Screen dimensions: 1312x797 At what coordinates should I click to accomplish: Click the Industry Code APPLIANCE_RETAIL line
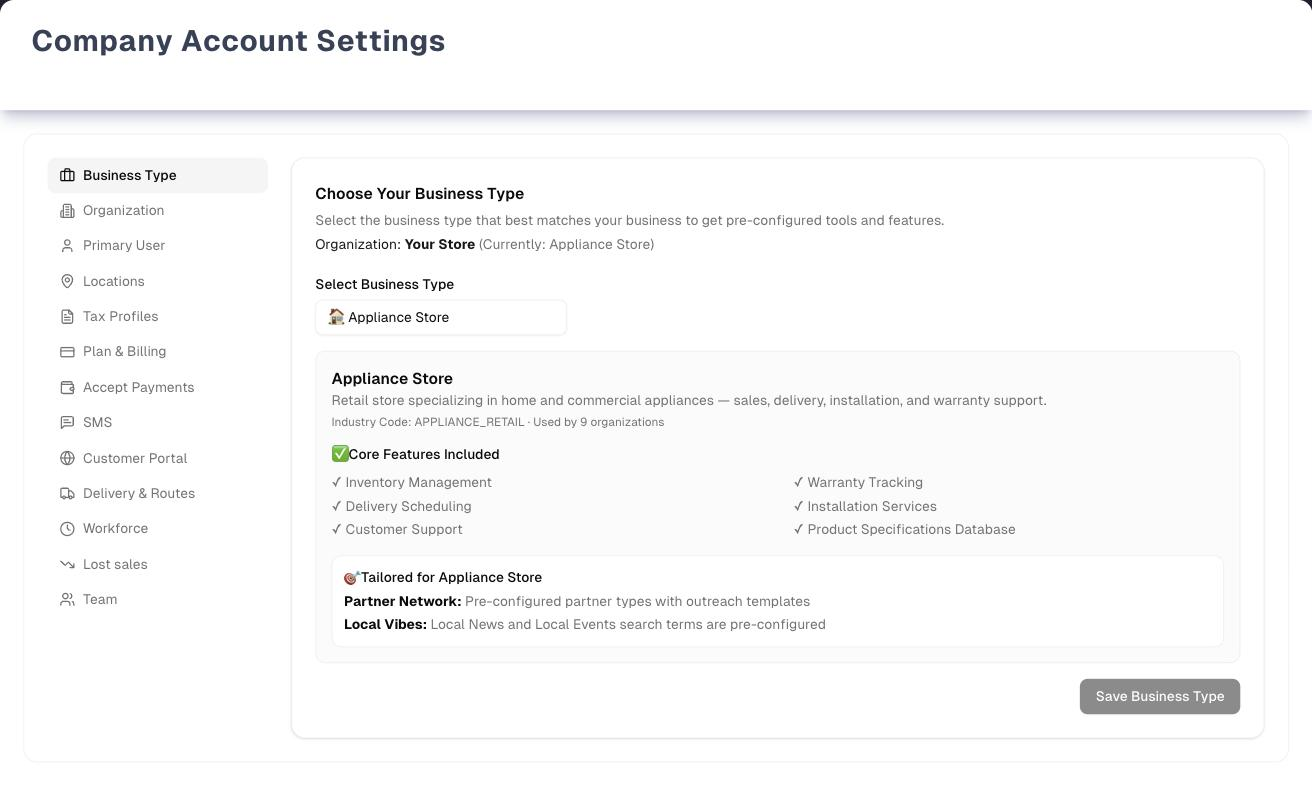498,422
